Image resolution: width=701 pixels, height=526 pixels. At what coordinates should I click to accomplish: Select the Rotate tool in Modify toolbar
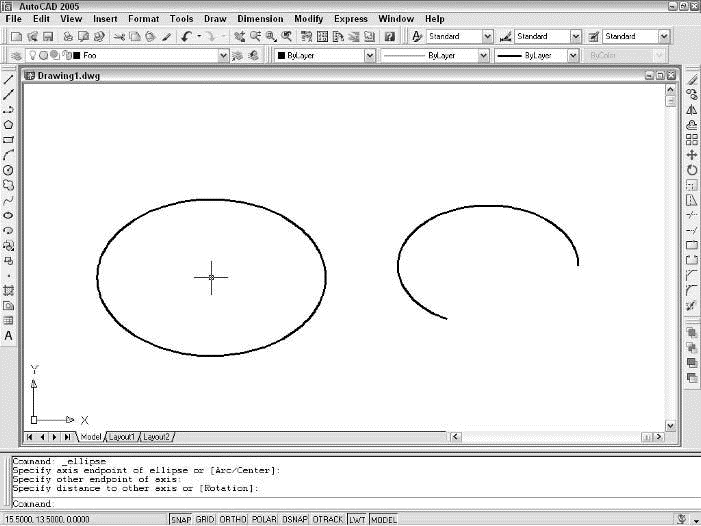[691, 170]
